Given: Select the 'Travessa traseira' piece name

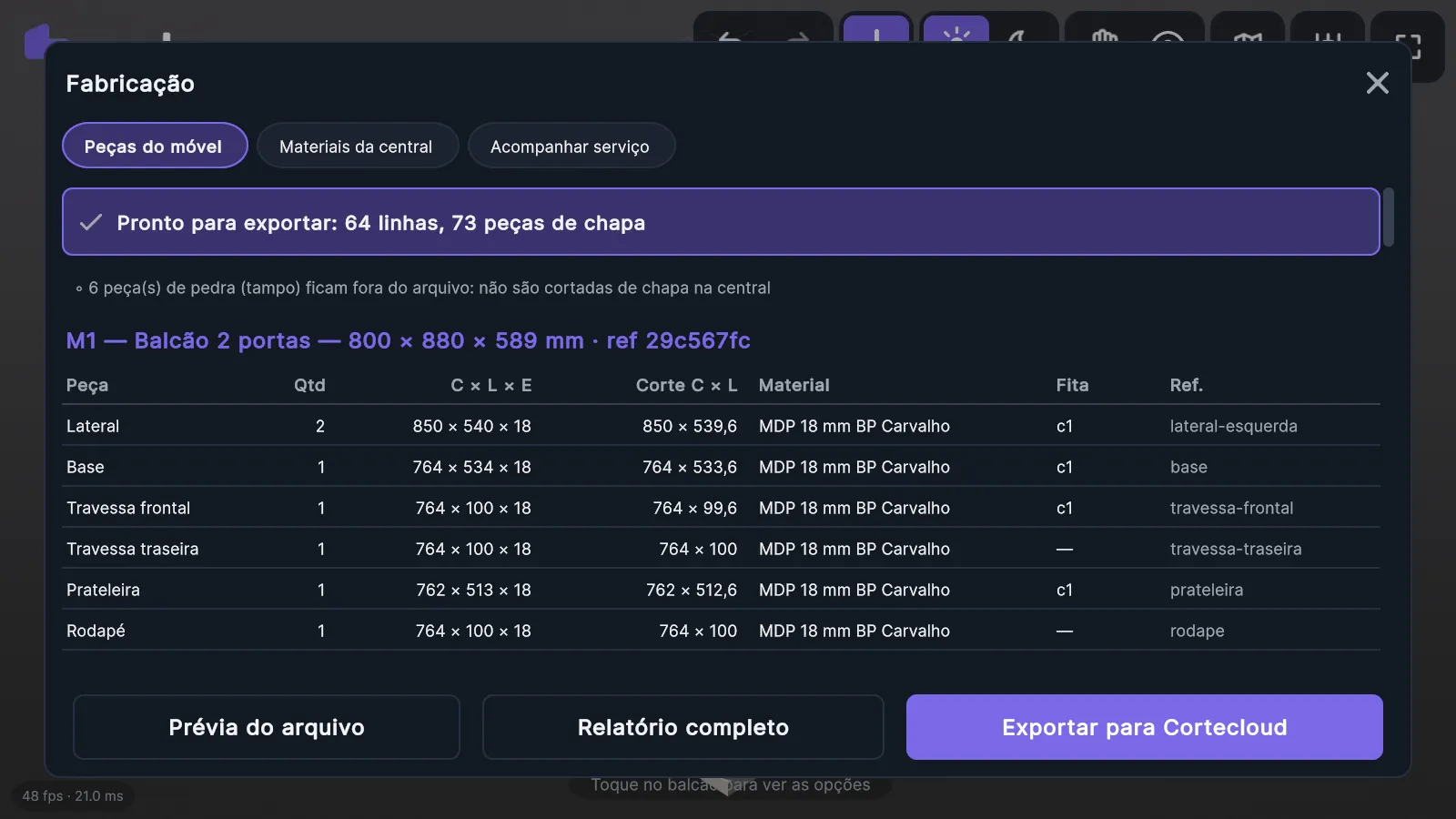Looking at the screenshot, I should click(132, 548).
